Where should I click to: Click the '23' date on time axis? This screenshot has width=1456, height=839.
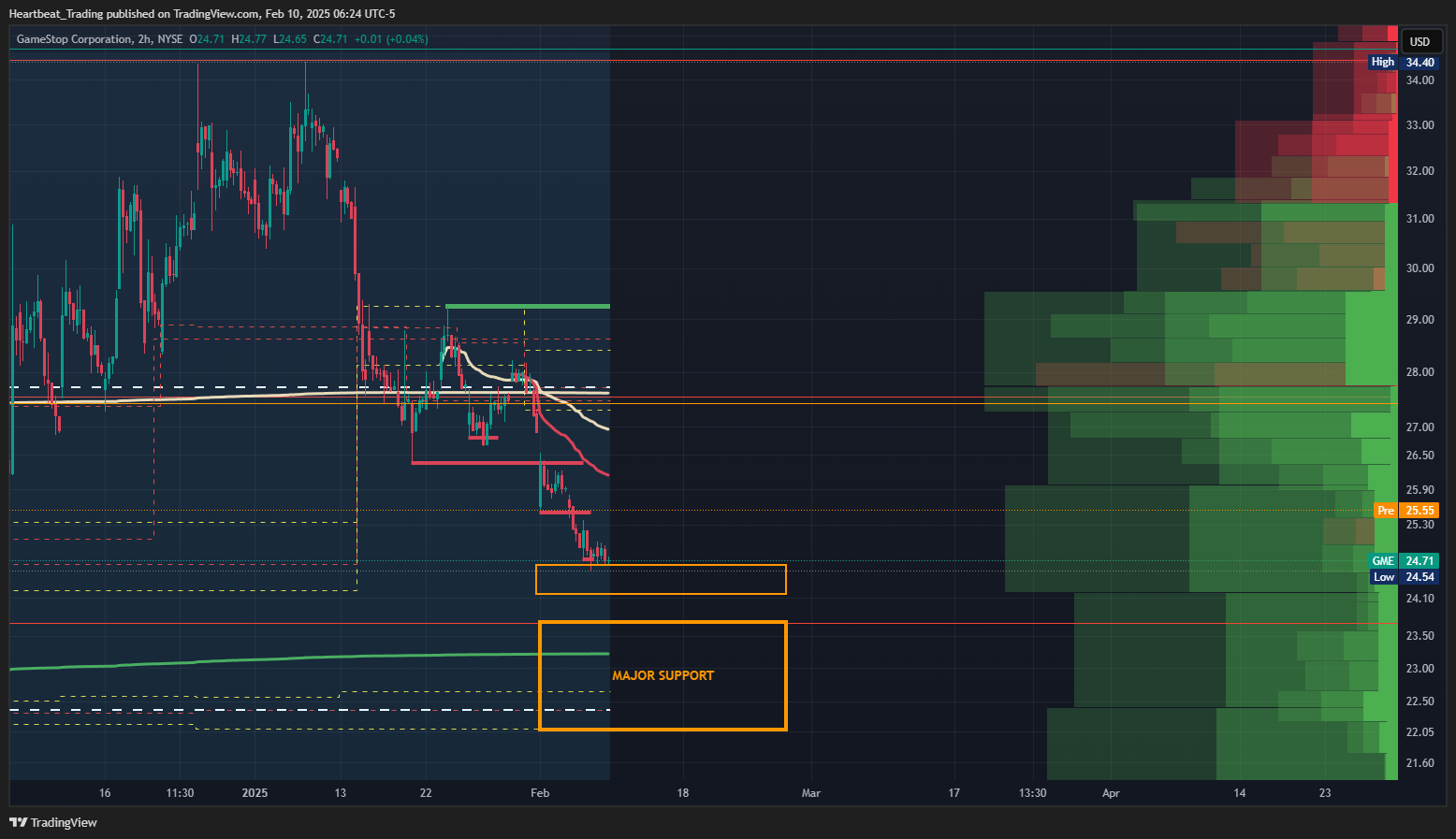click(x=1325, y=793)
